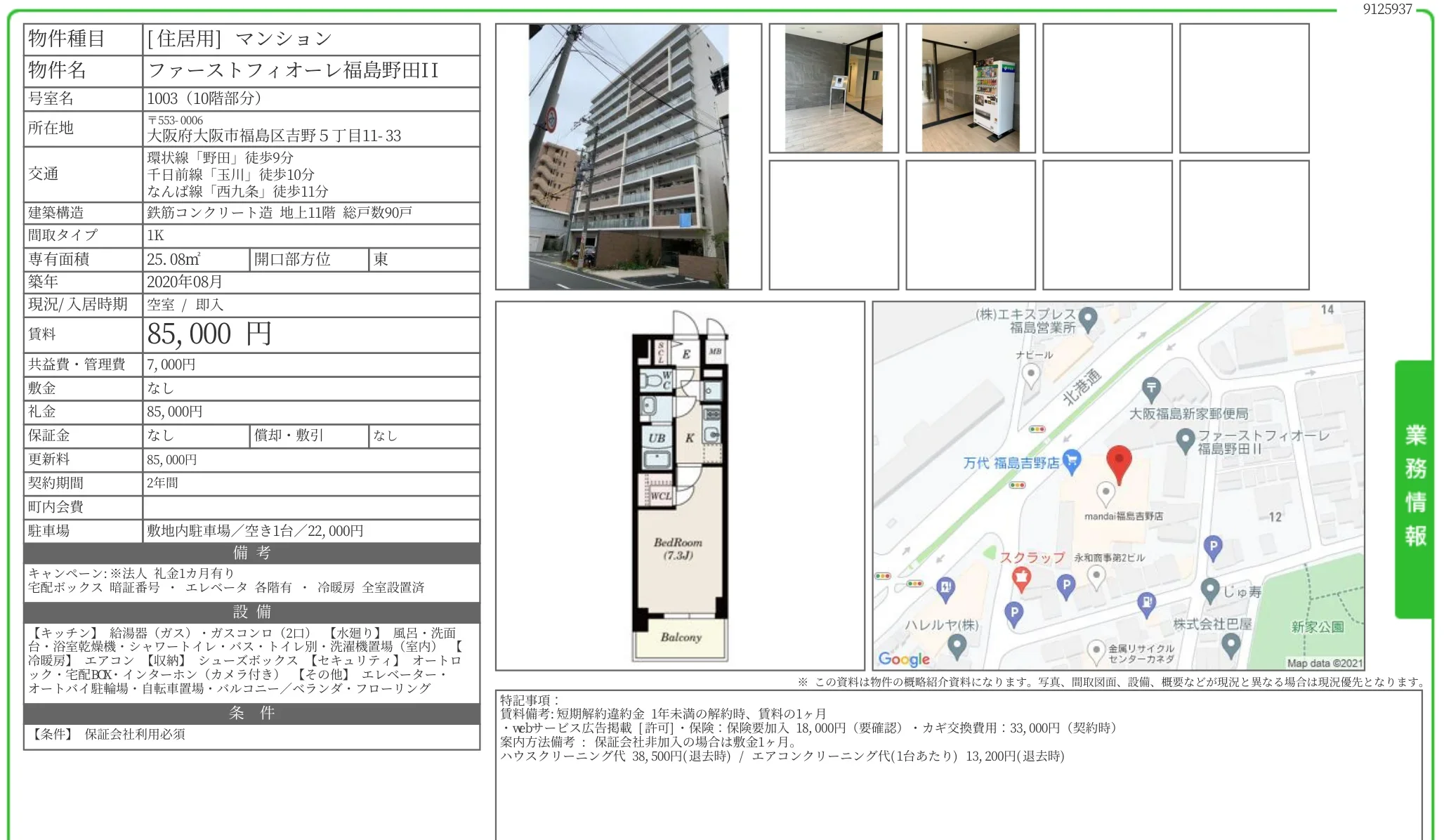Click the red スクラップ shop icon
This screenshot has width=1444, height=840.
(x=1022, y=579)
